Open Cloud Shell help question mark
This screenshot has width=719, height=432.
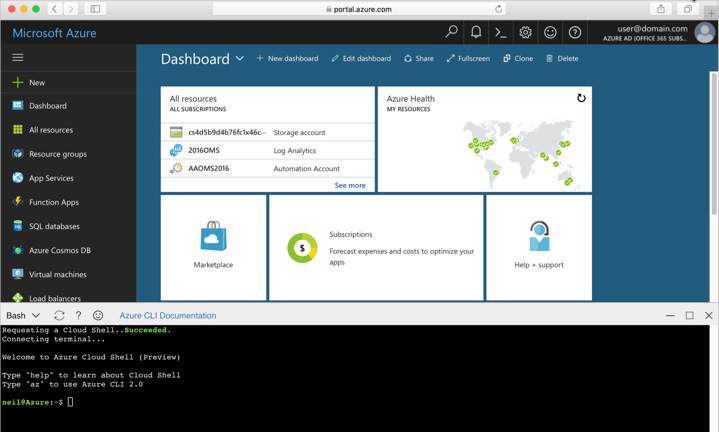click(78, 316)
